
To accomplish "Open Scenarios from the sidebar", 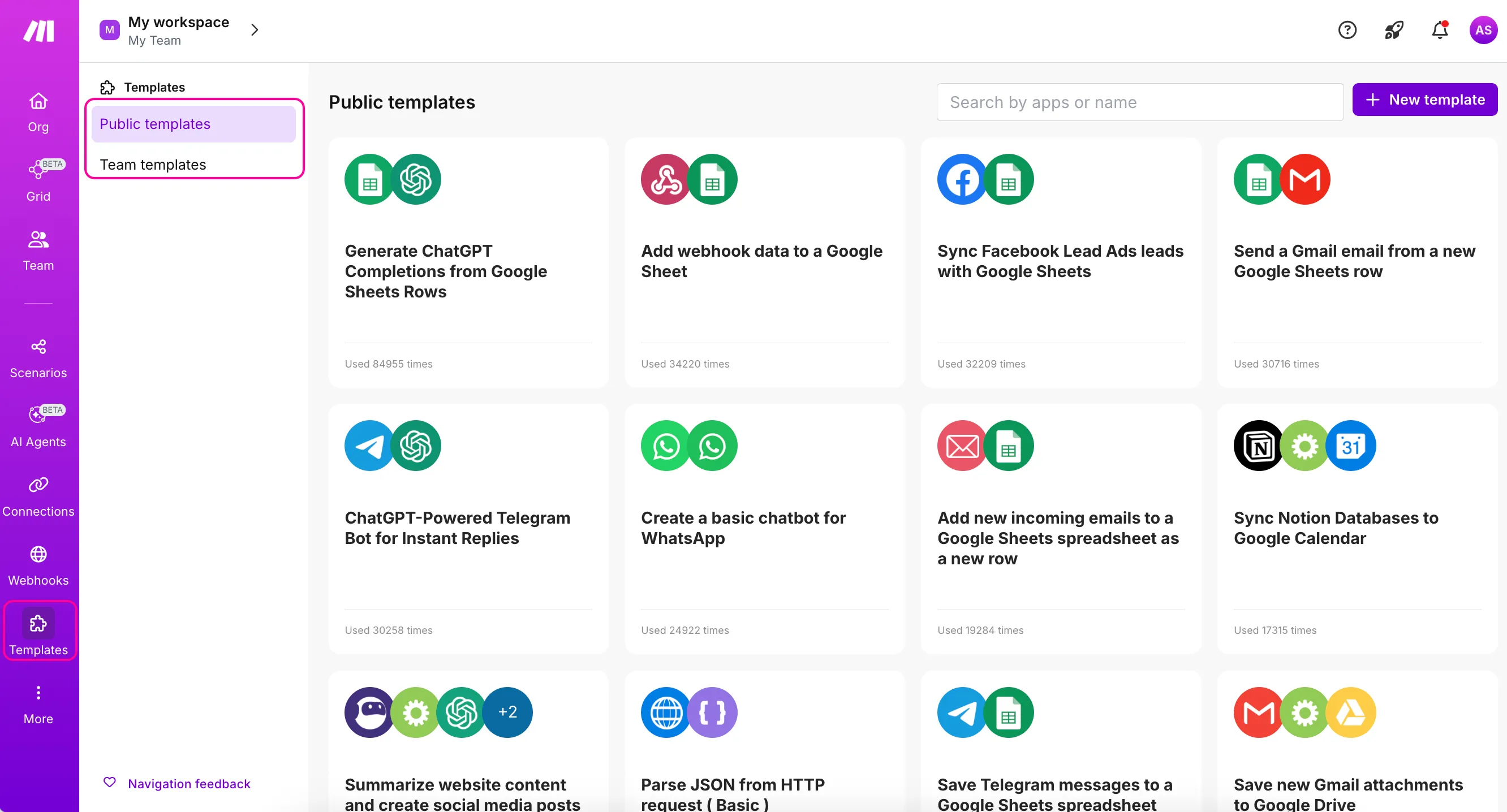I will [38, 359].
